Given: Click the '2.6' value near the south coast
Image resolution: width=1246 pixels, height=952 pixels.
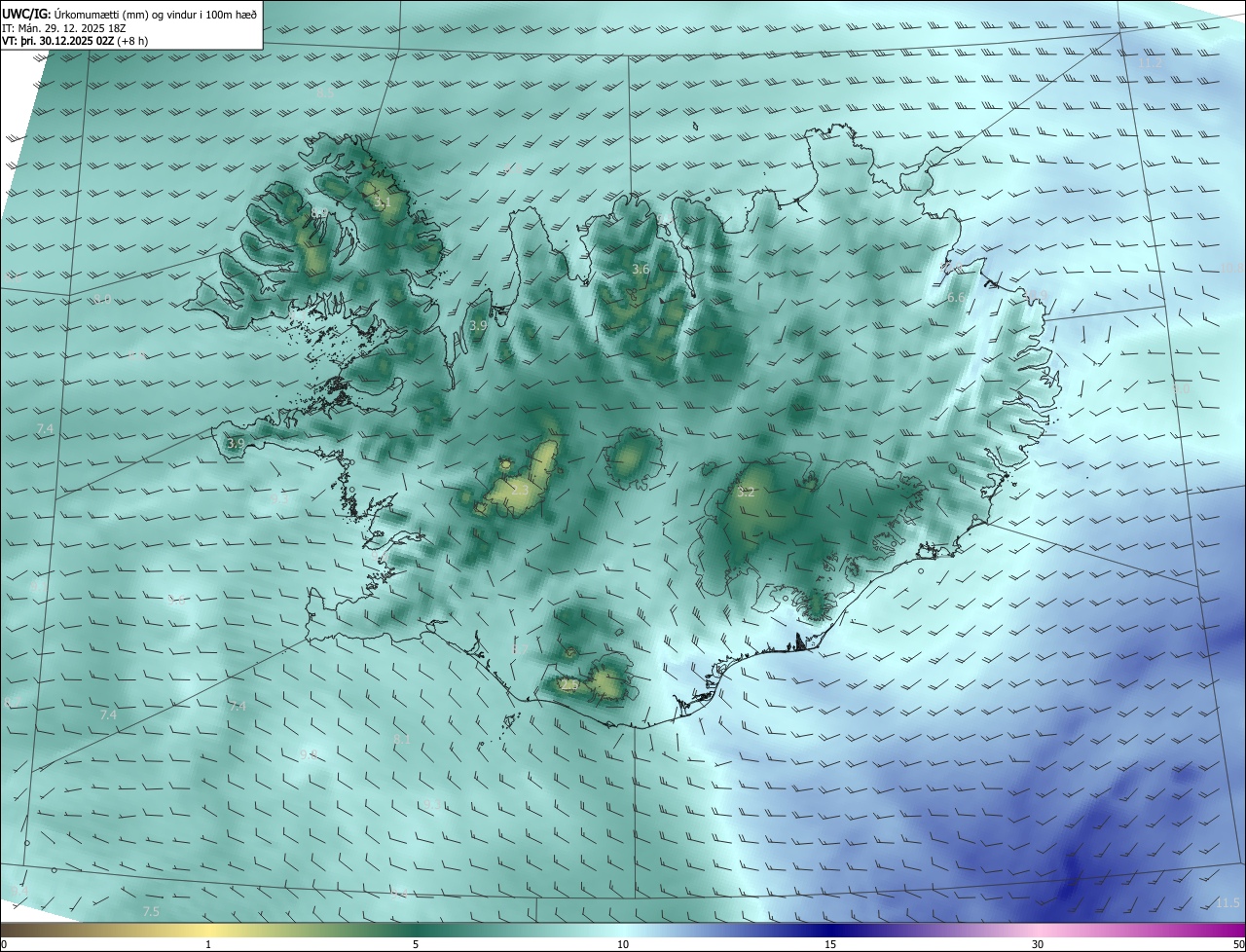Looking at the screenshot, I should click(x=568, y=686).
